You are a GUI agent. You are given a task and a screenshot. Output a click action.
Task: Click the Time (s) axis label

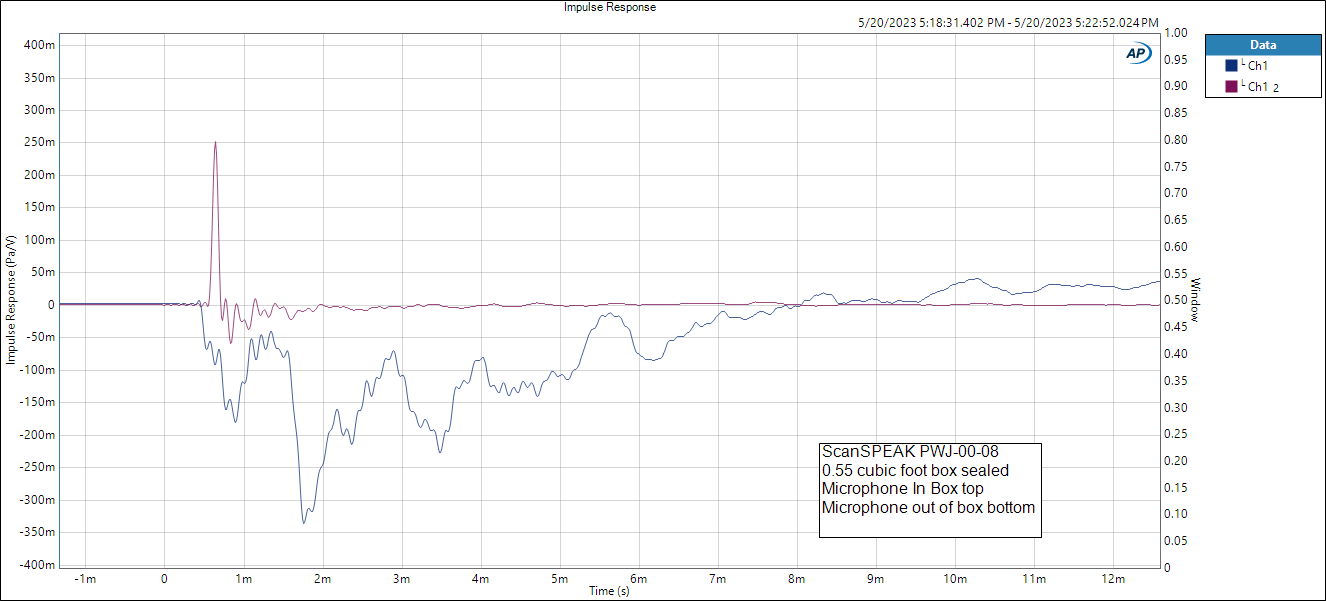tap(610, 592)
